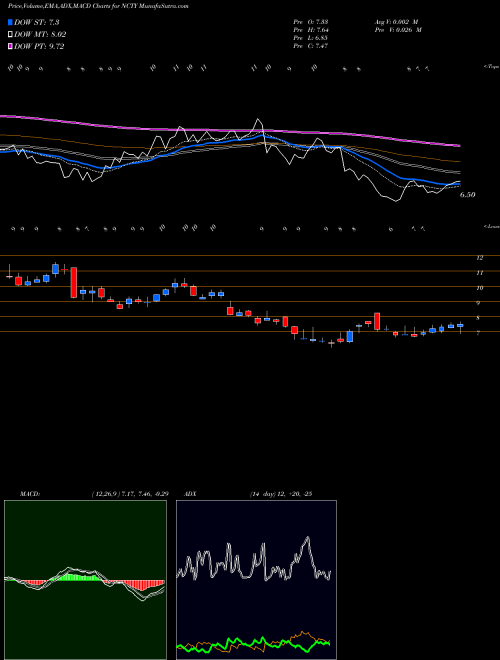The height and width of the screenshot is (660, 500).
Task: Click the 'Pre C: 7.47' close value
Action: (x=311, y=46)
